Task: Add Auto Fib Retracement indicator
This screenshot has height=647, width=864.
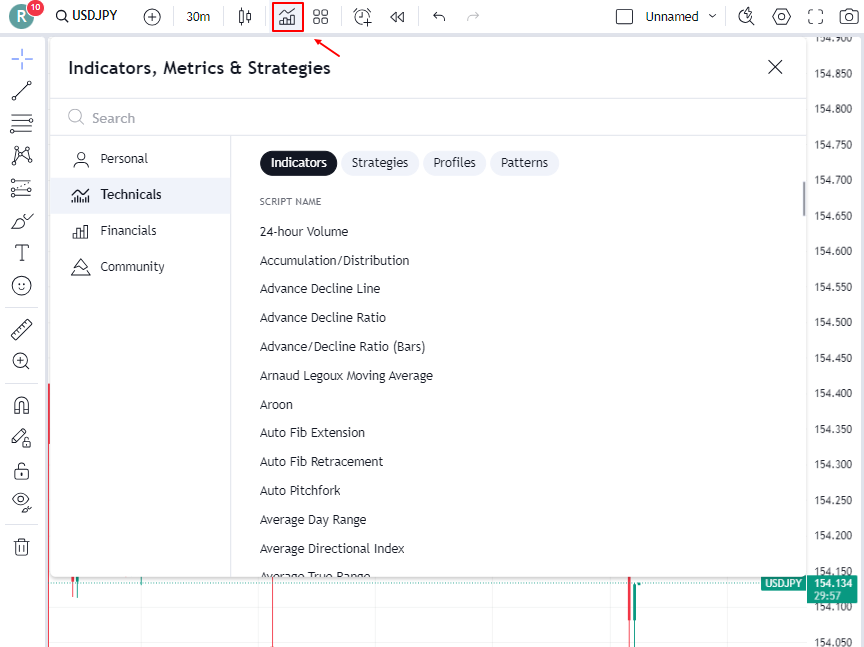Action: tap(321, 462)
